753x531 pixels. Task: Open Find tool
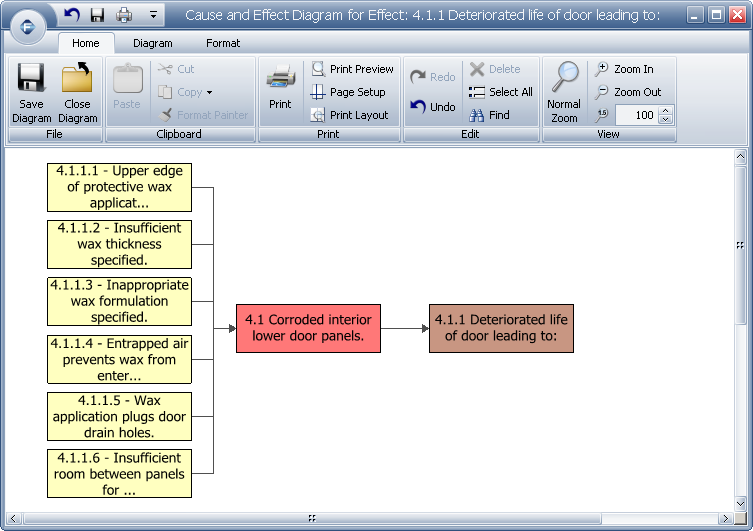pos(489,115)
